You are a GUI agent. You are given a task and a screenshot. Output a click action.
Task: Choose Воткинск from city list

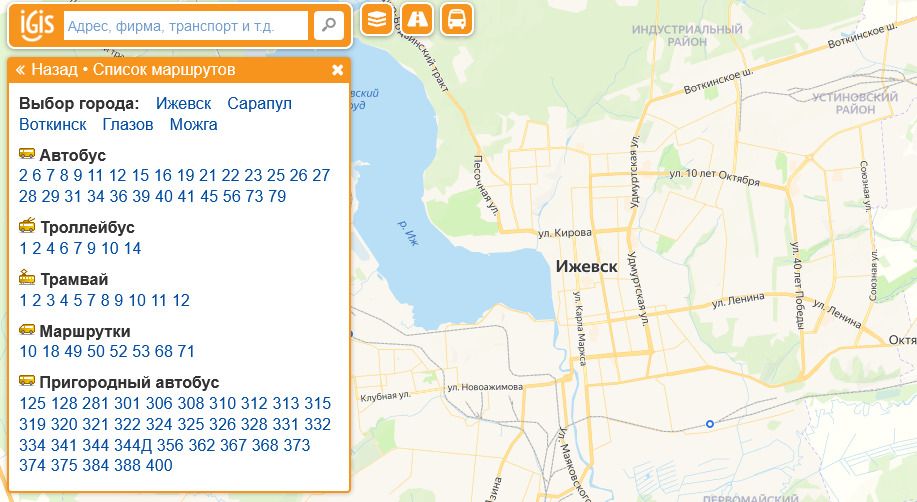(x=52, y=125)
